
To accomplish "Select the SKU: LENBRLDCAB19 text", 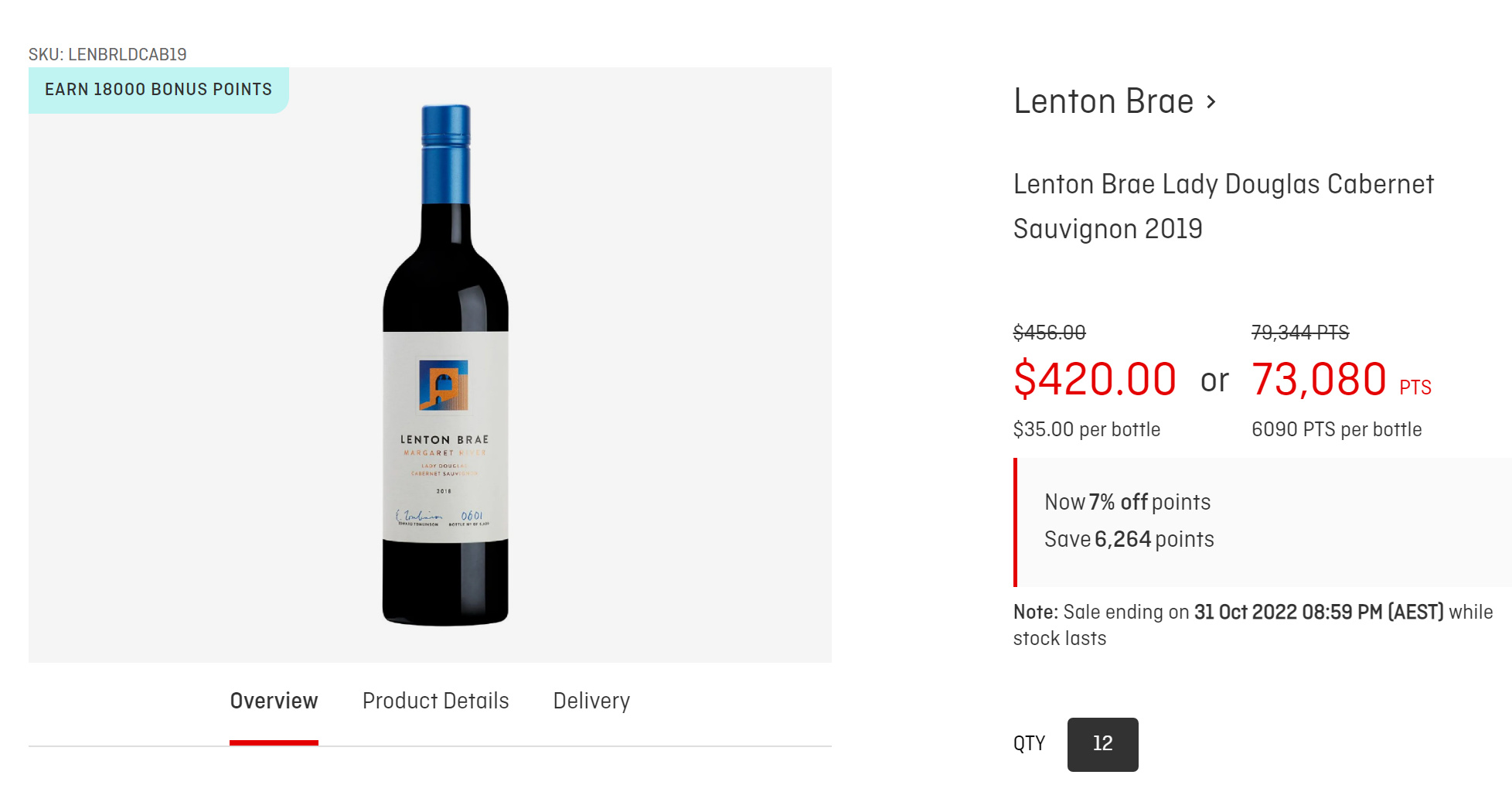I will click(108, 55).
